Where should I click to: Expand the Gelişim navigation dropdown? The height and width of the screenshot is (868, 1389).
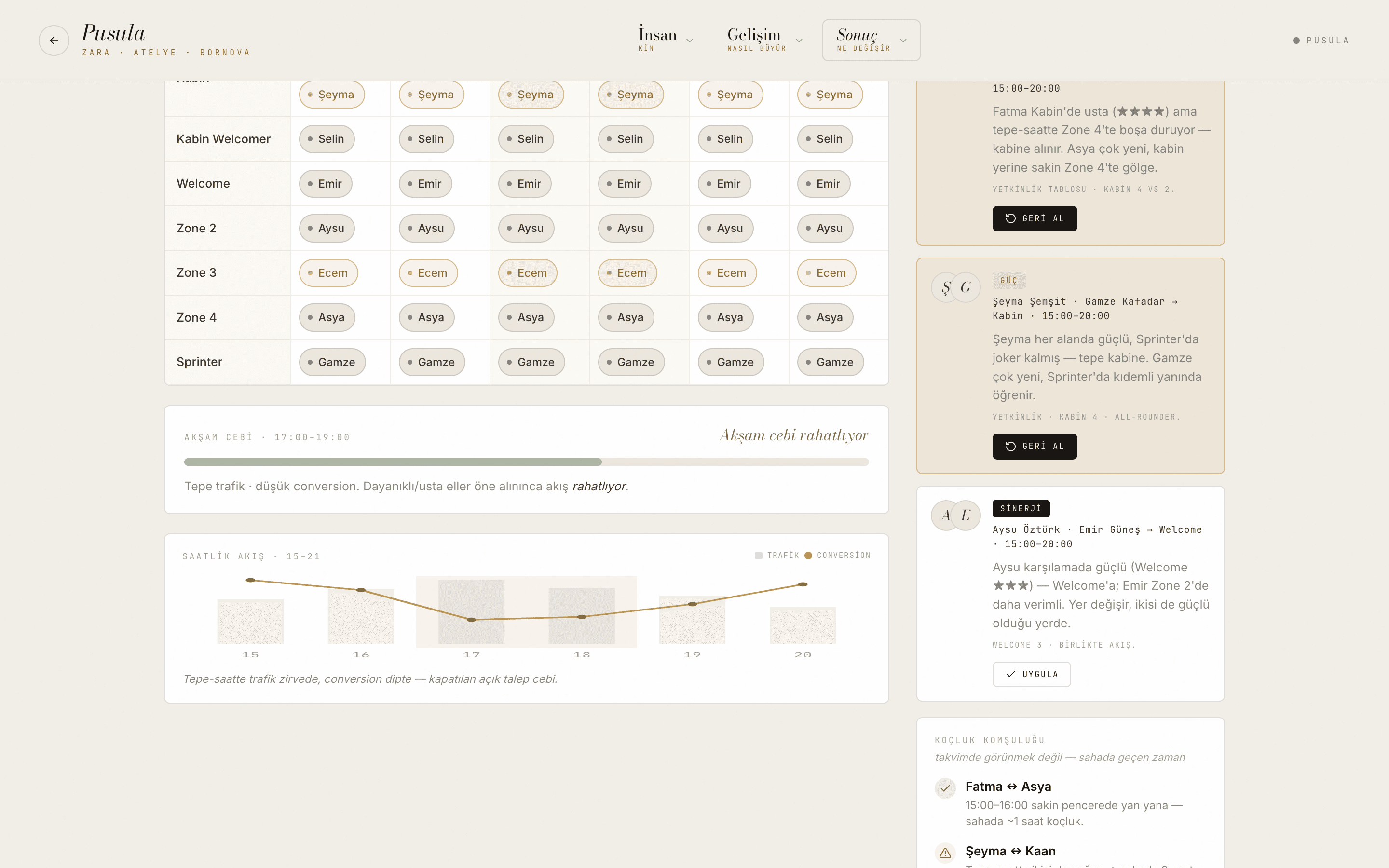click(764, 40)
